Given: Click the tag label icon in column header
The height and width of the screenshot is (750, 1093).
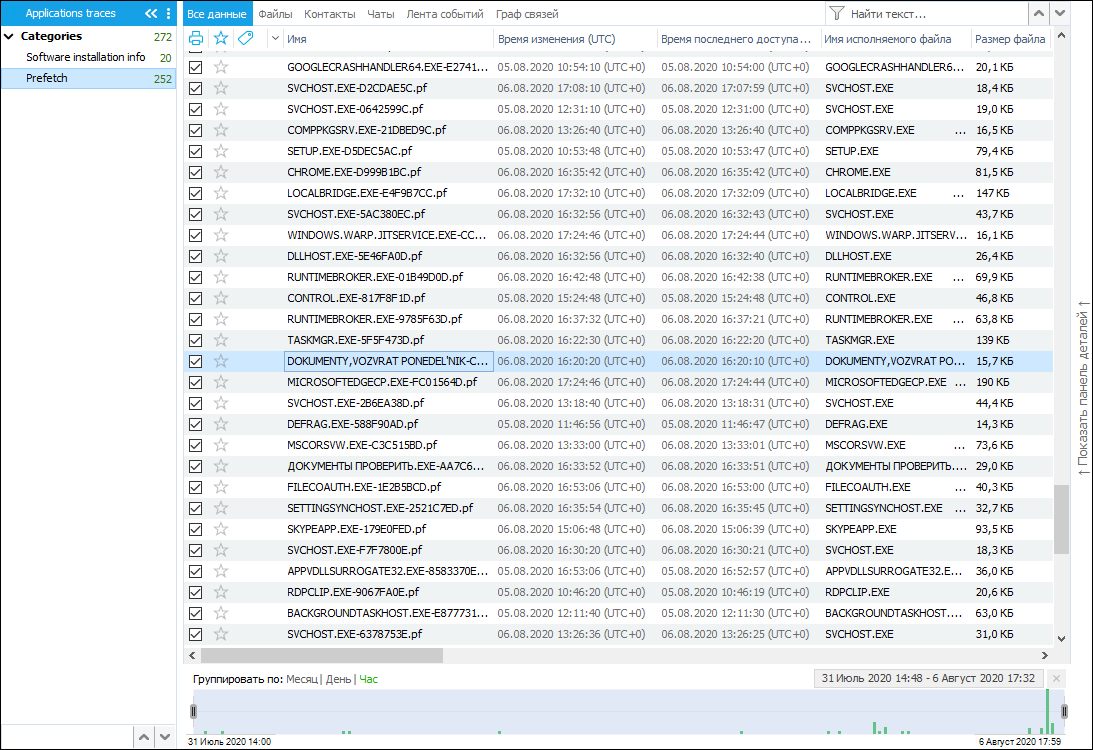Looking at the screenshot, I should tap(245, 38).
